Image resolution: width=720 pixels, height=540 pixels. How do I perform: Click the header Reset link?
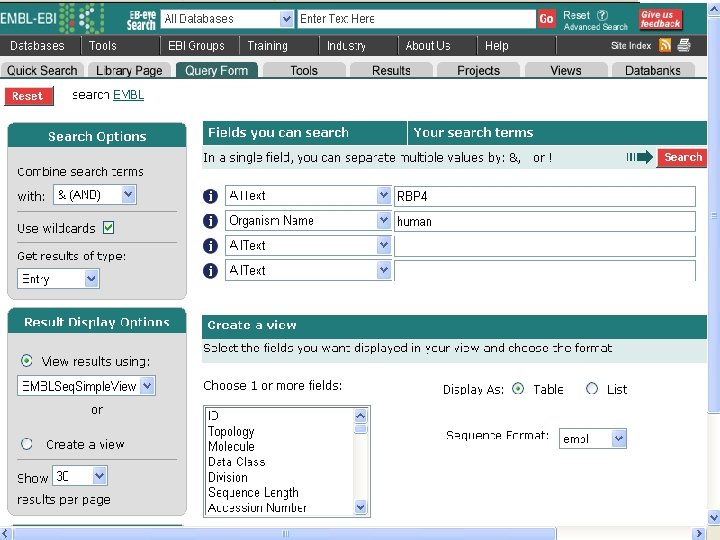(x=577, y=15)
